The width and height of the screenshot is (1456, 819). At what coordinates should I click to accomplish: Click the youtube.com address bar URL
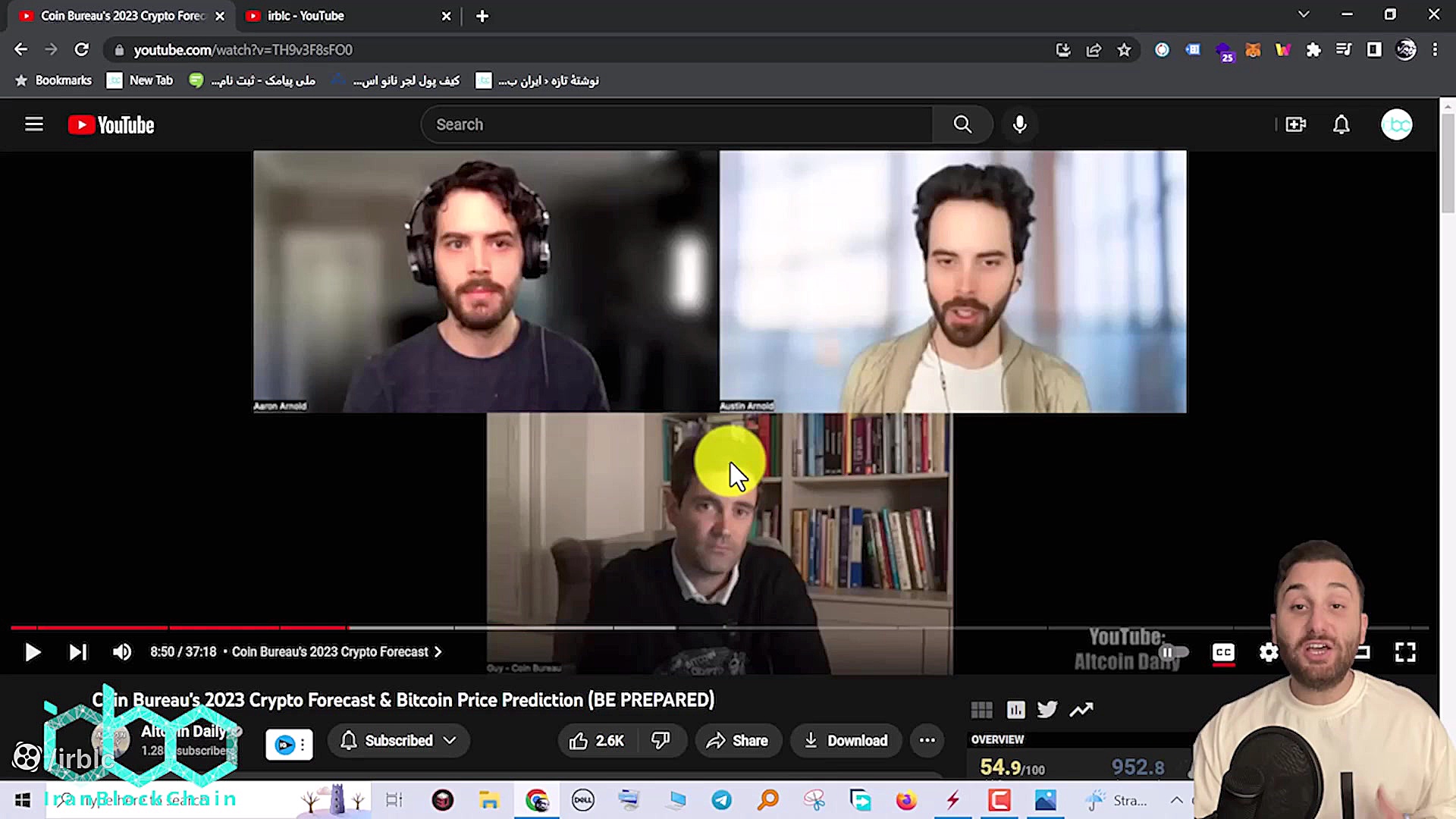pyautogui.click(x=243, y=50)
